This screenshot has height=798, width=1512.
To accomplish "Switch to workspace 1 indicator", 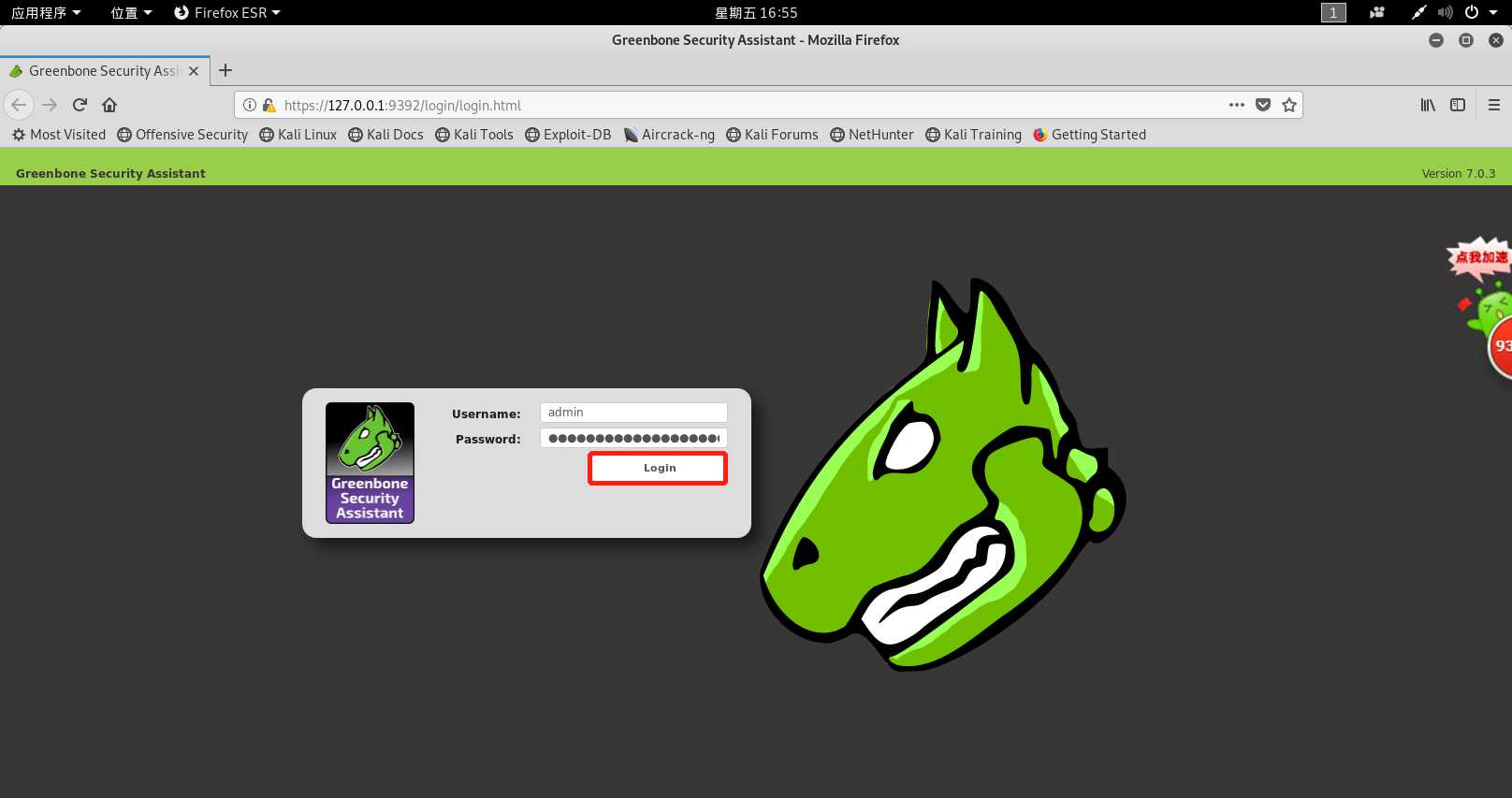I will point(1333,12).
